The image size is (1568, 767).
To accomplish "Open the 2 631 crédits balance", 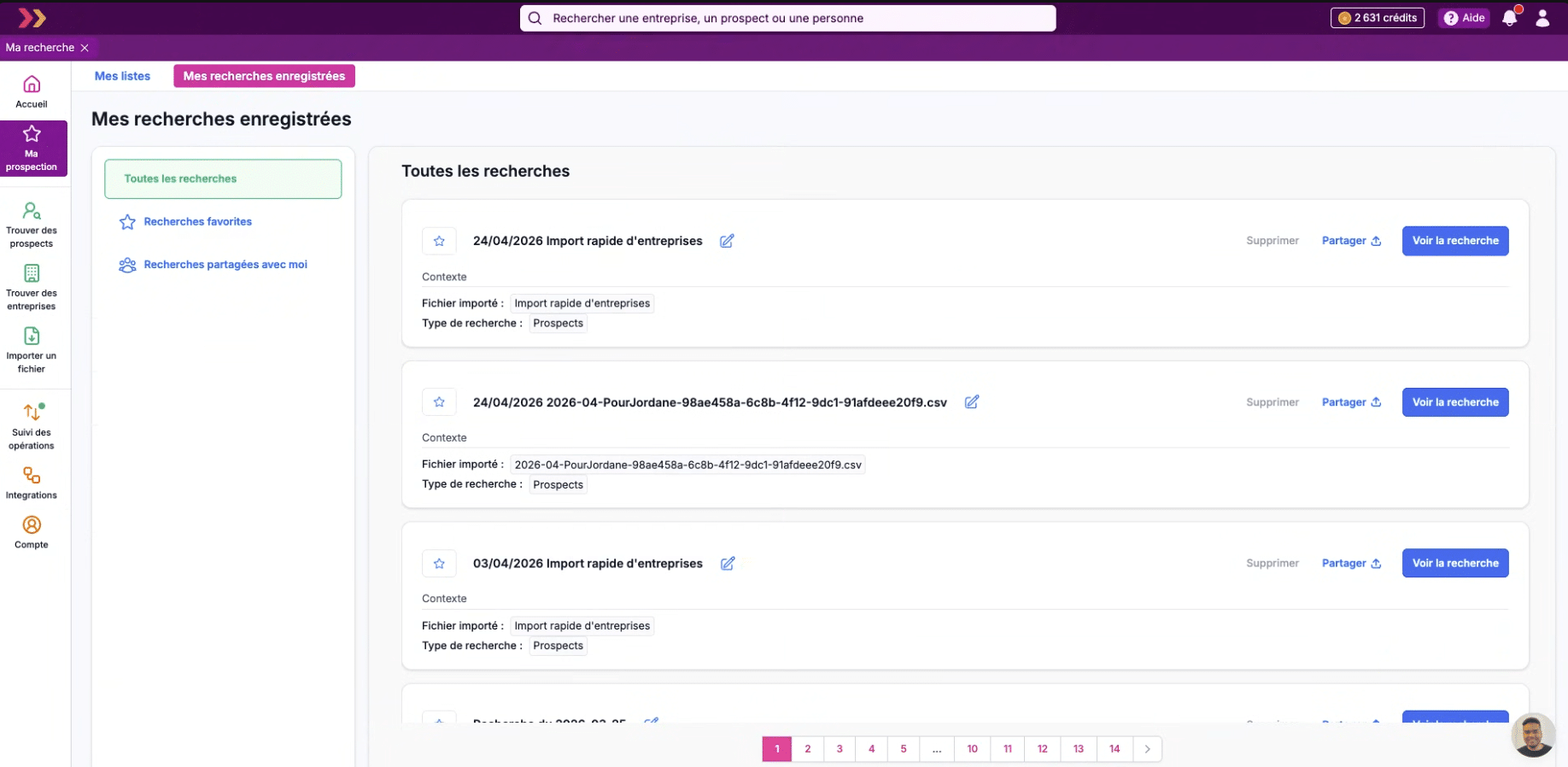I will (1378, 18).
